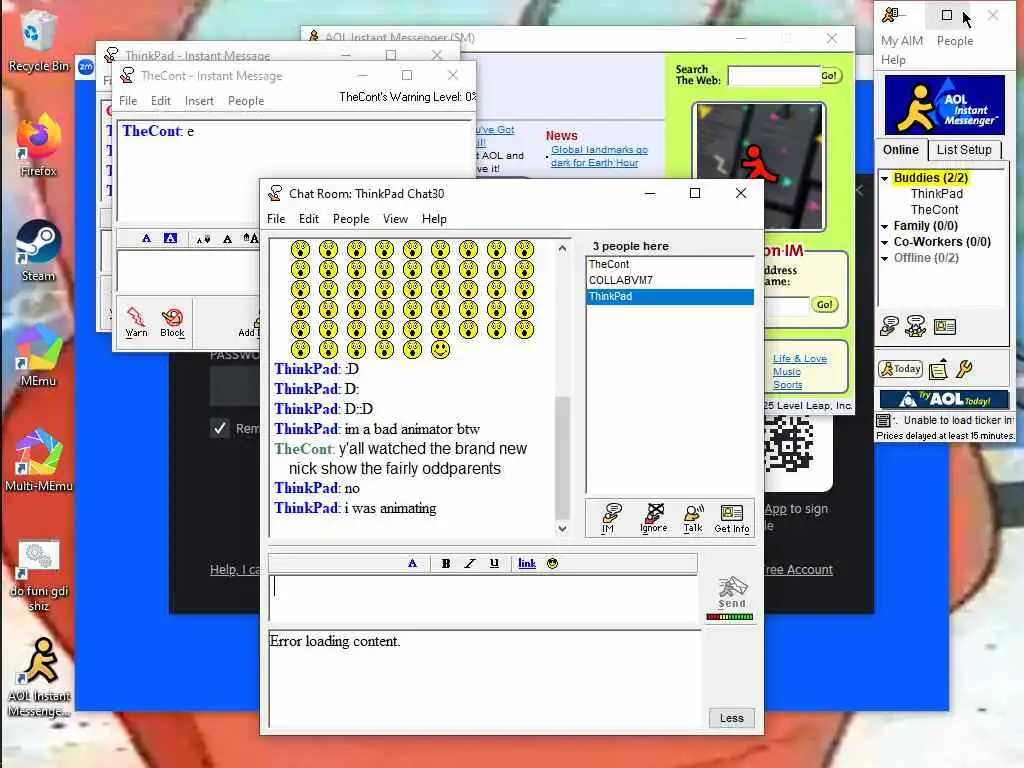Choose the text color A in chat toolbar
Screen dimensions: 1024x768
pos(412,564)
